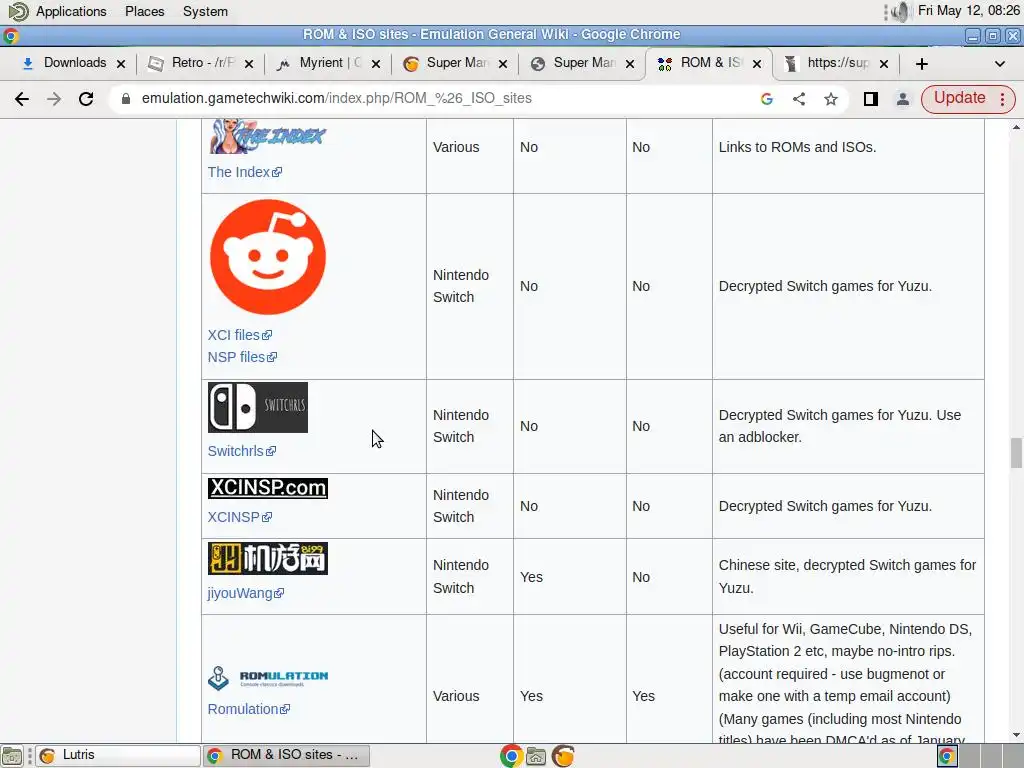Click the scrollbar down arrow

click(x=1016, y=735)
